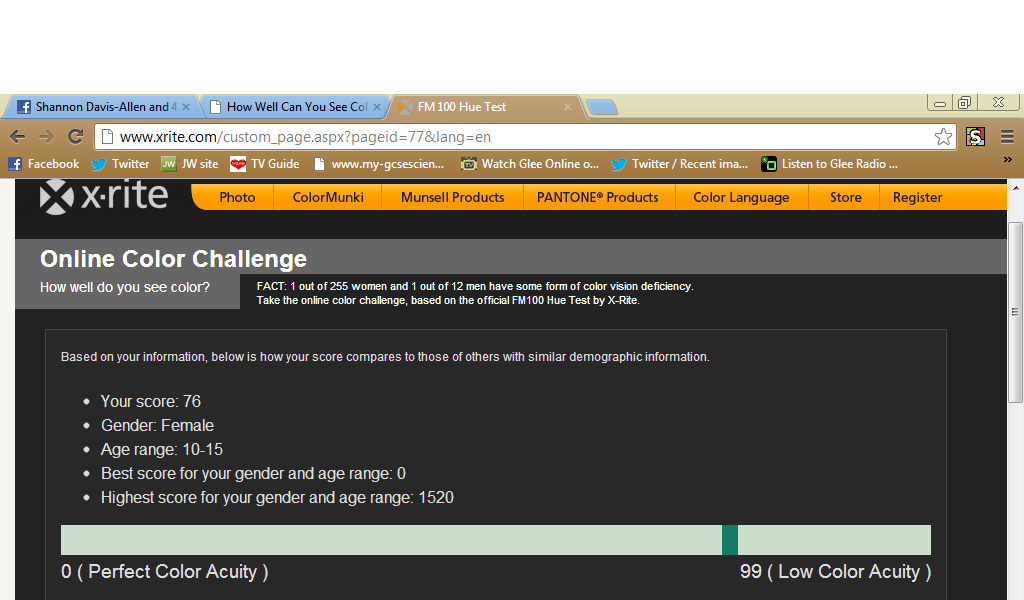1024x600 pixels.
Task: Click the red S extension icon
Action: point(975,137)
